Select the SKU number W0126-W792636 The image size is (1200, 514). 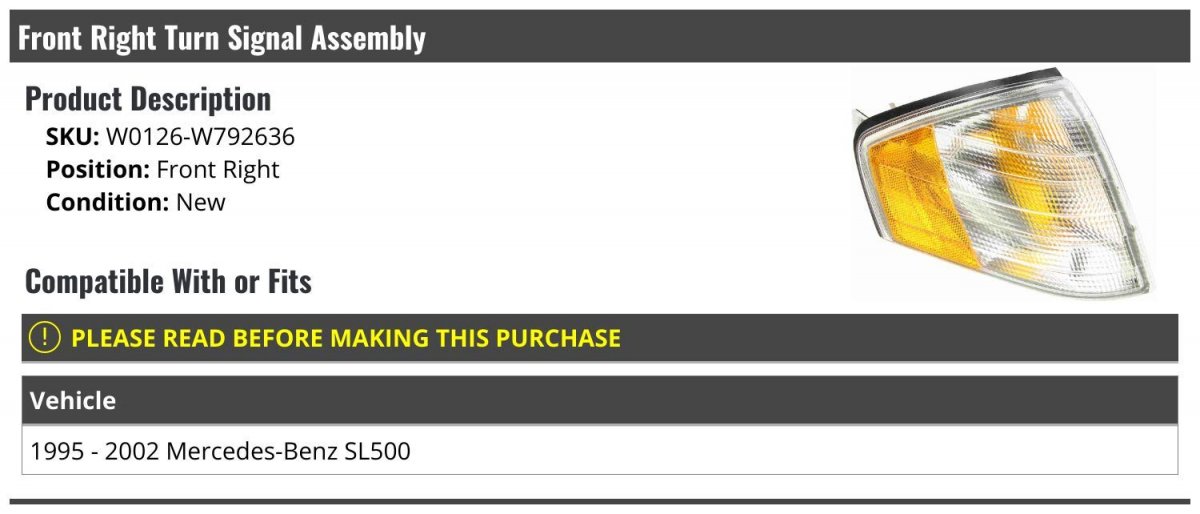pyautogui.click(x=200, y=137)
